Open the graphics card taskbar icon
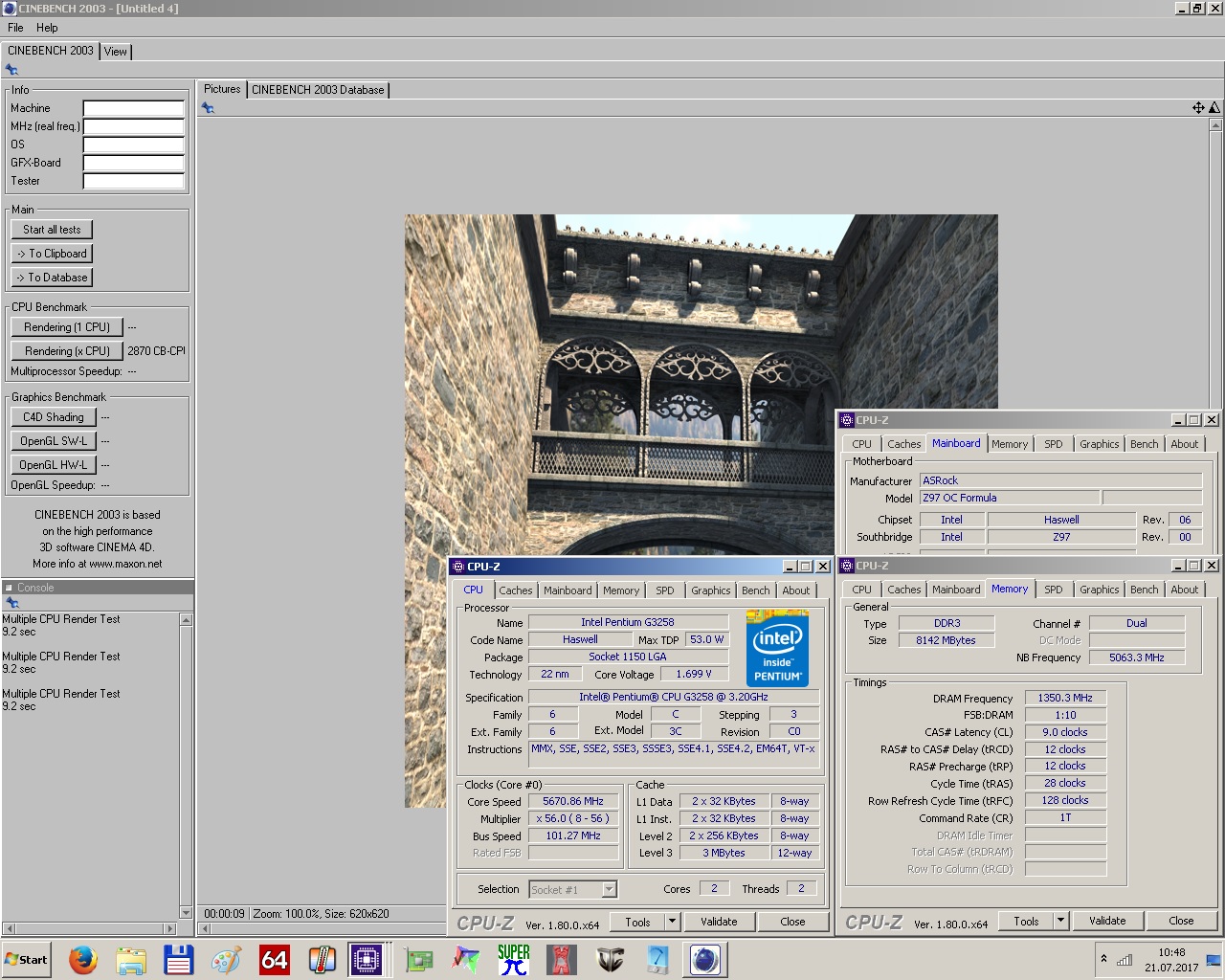The image size is (1225, 980). 418,959
